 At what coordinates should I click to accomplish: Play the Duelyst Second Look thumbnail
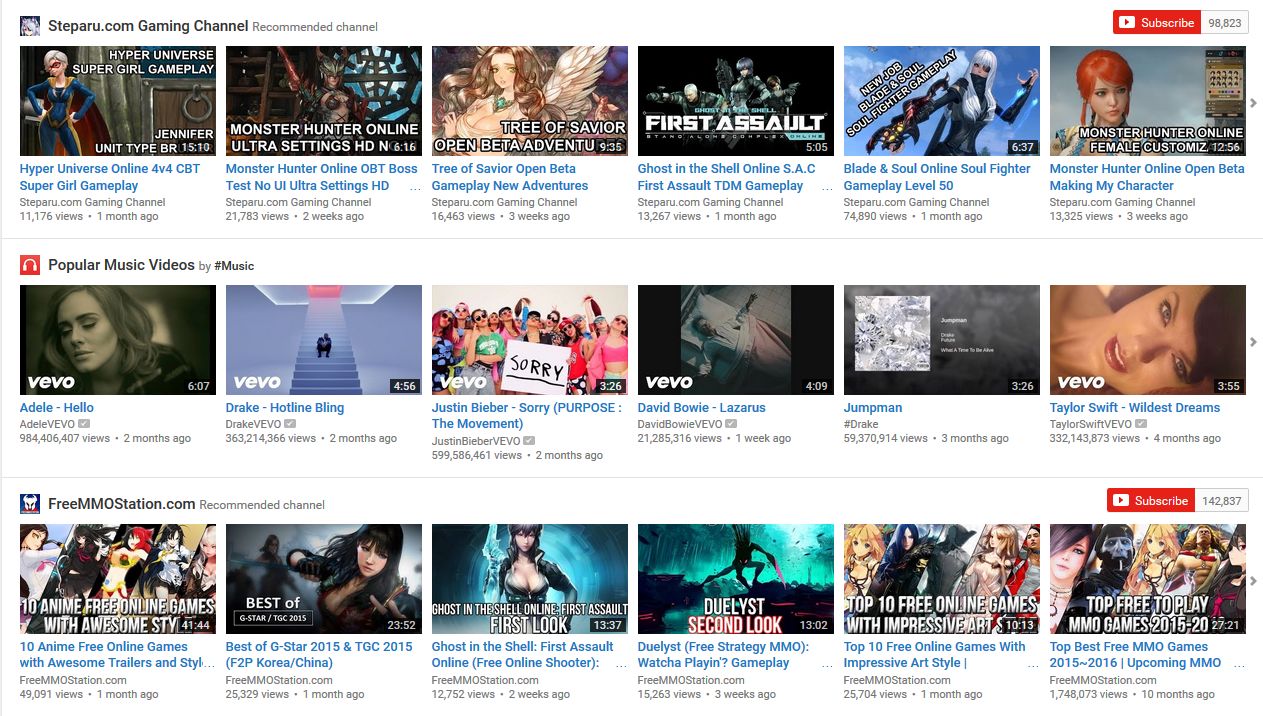[x=736, y=579]
